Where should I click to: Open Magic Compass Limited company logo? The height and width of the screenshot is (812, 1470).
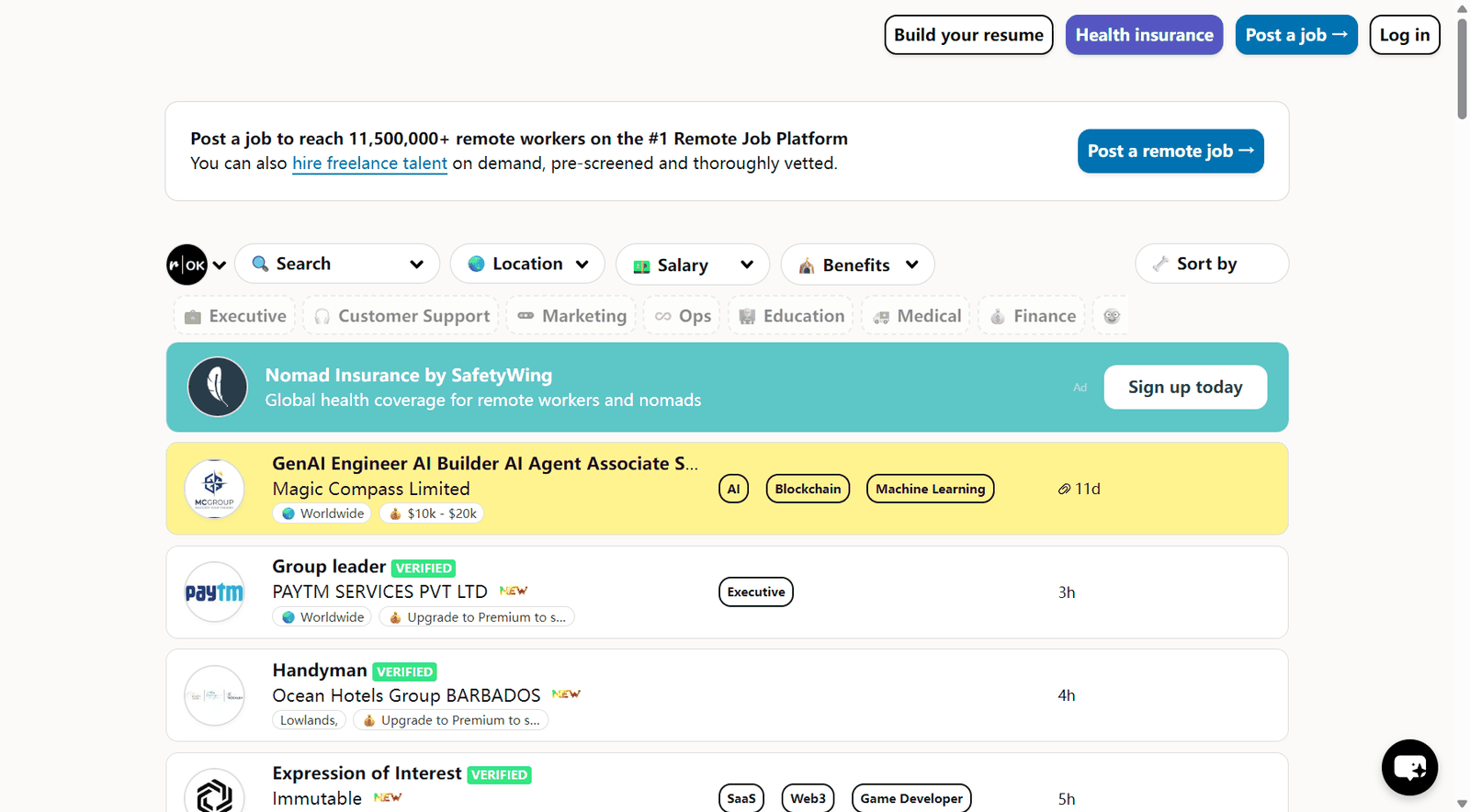click(x=214, y=489)
